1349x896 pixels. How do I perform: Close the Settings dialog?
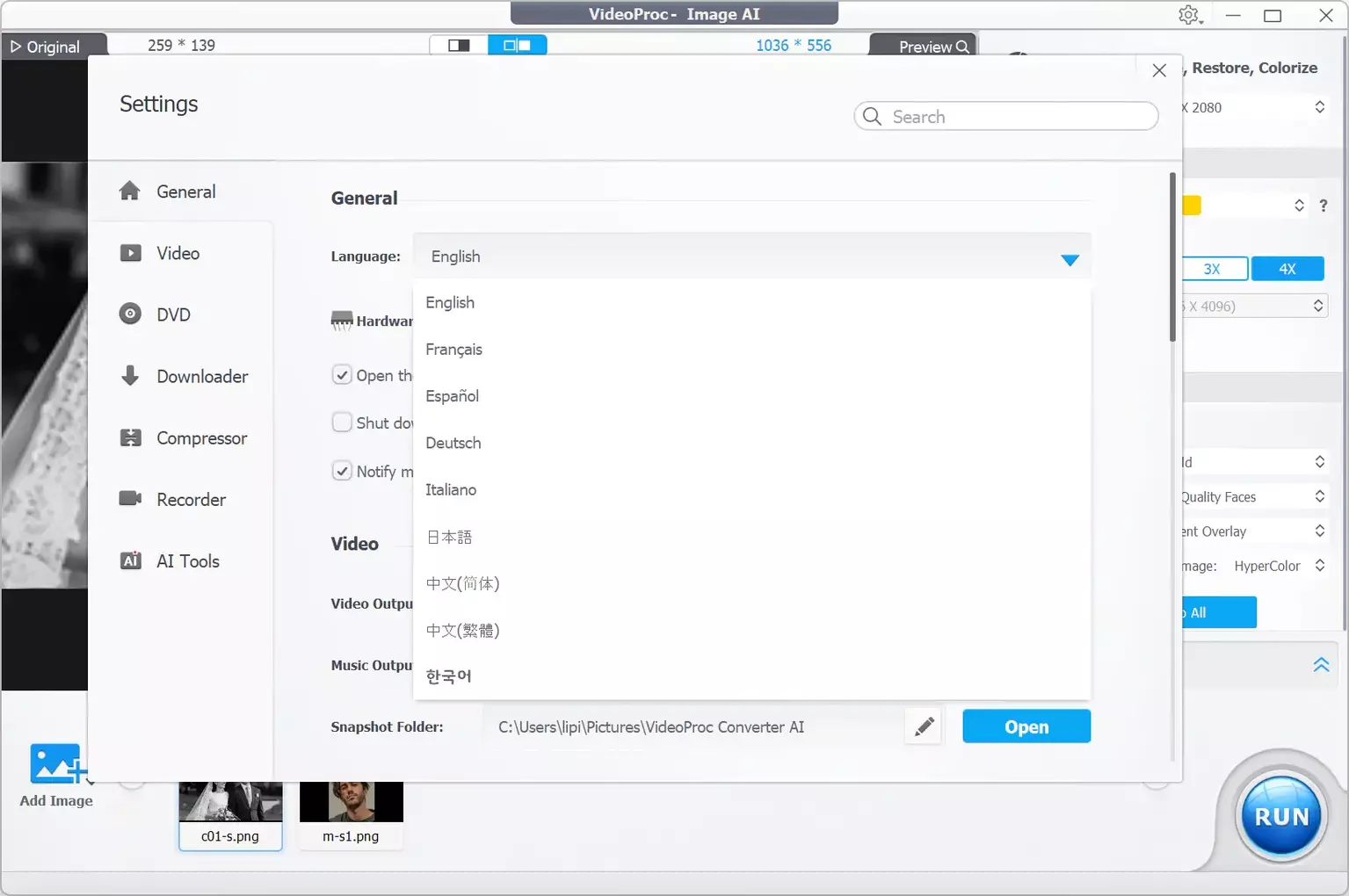pos(1159,70)
